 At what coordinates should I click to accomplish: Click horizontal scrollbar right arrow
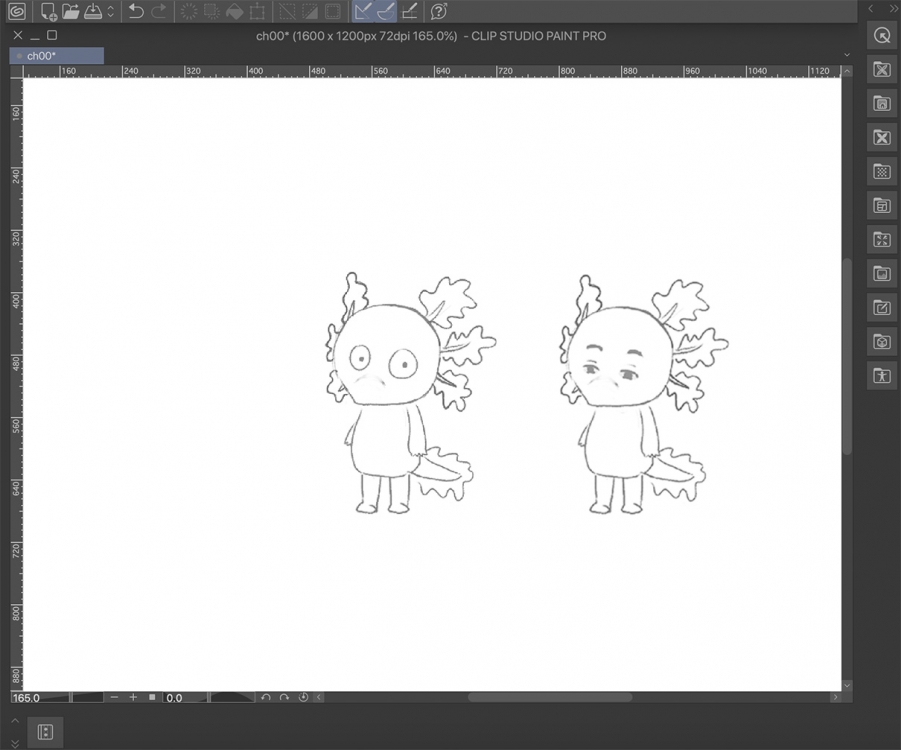(x=835, y=697)
